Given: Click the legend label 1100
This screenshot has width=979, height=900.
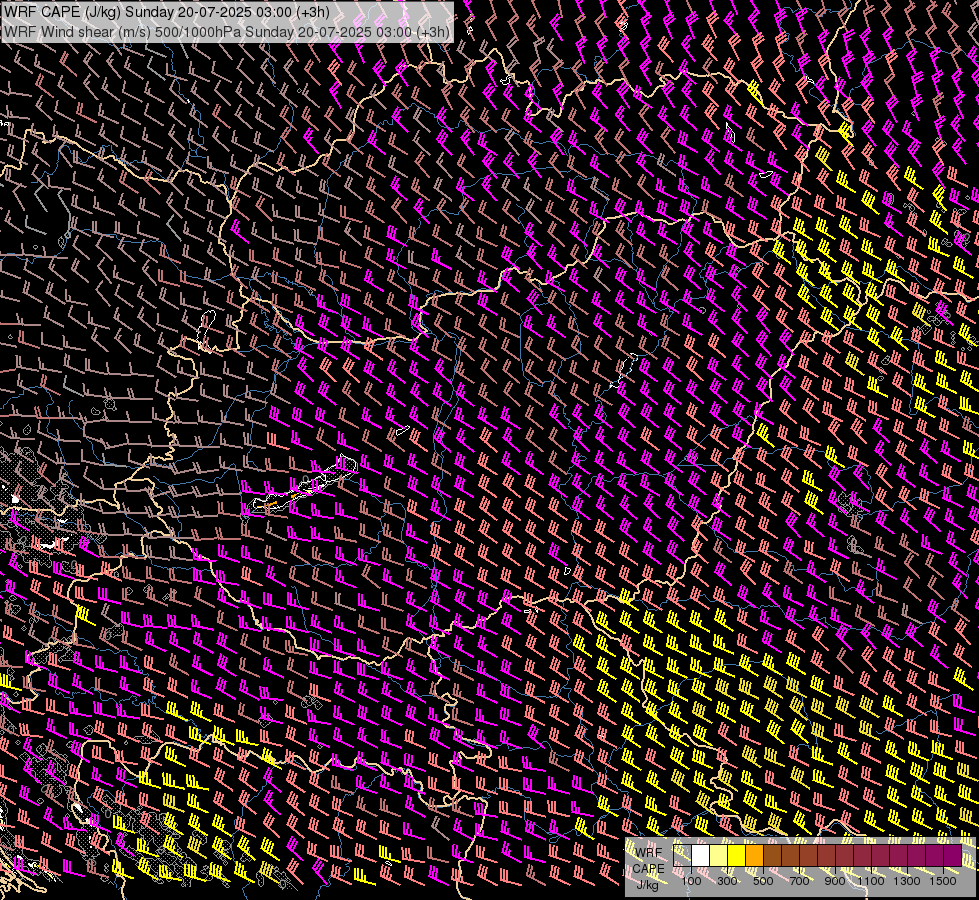Looking at the screenshot, I should click(x=870, y=881).
